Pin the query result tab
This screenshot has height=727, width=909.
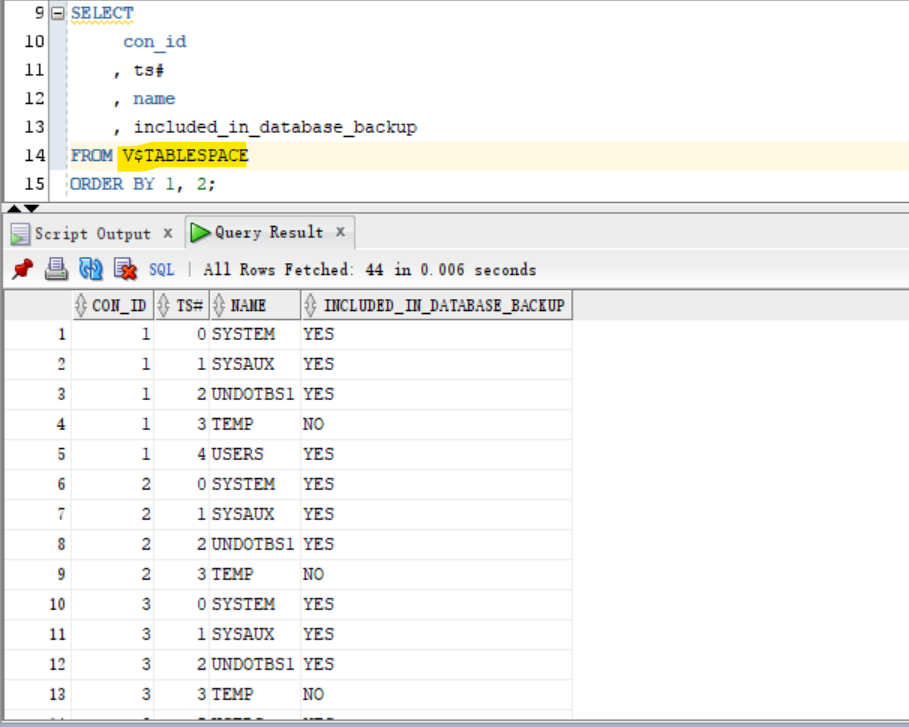point(23,269)
